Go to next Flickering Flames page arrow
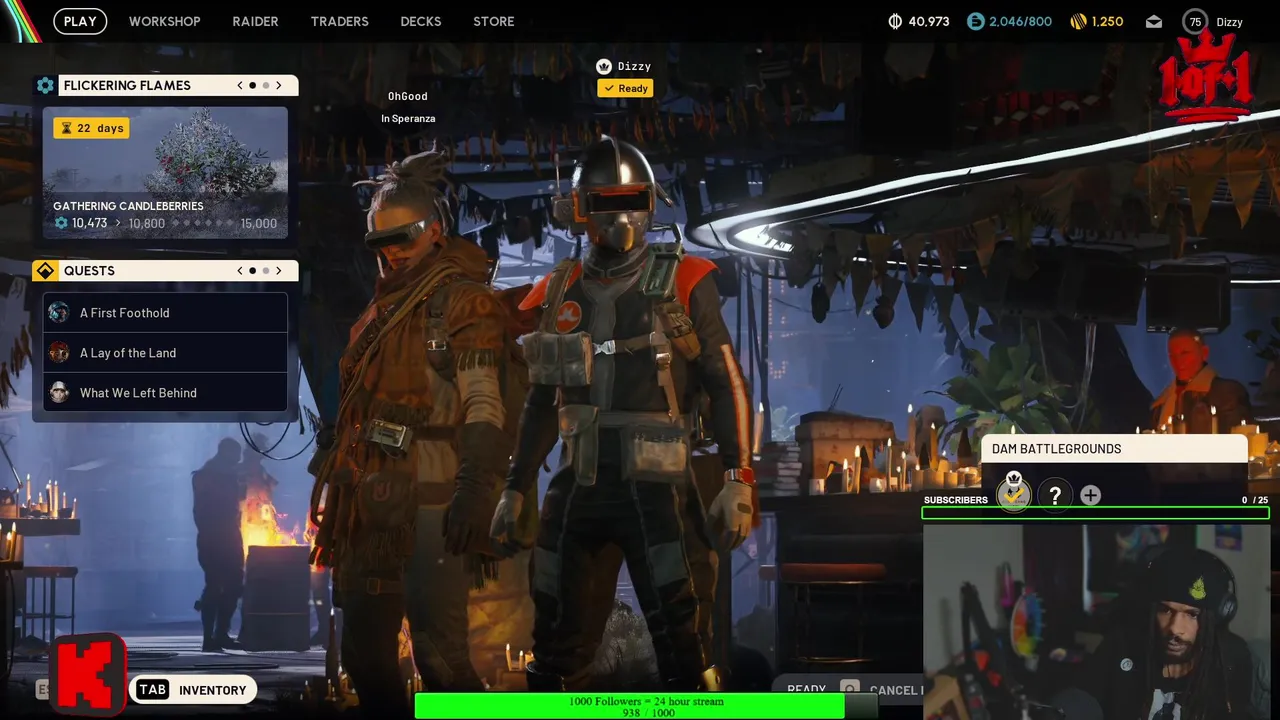The width and height of the screenshot is (1280, 720). point(279,85)
